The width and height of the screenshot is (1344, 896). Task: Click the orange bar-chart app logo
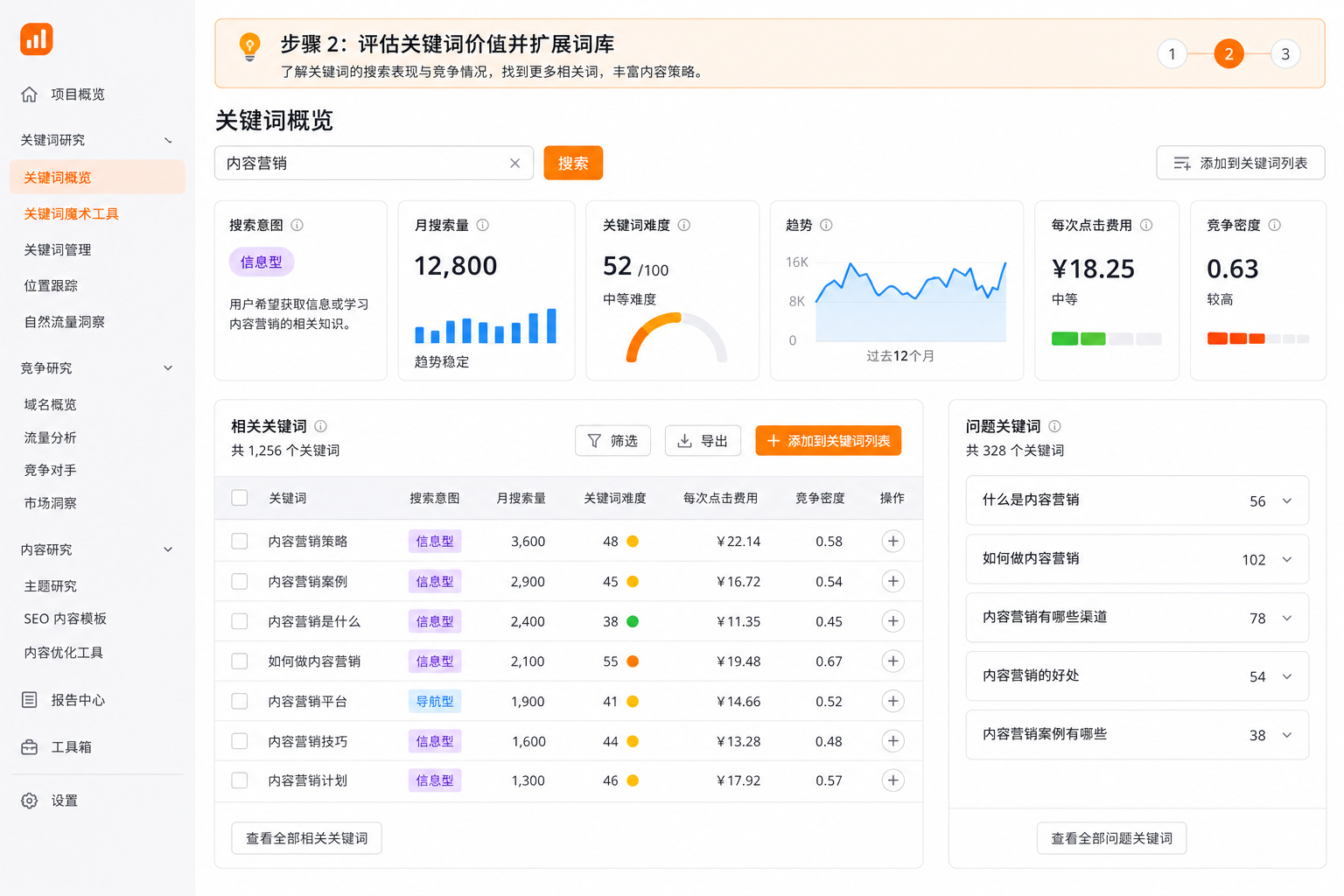click(37, 39)
